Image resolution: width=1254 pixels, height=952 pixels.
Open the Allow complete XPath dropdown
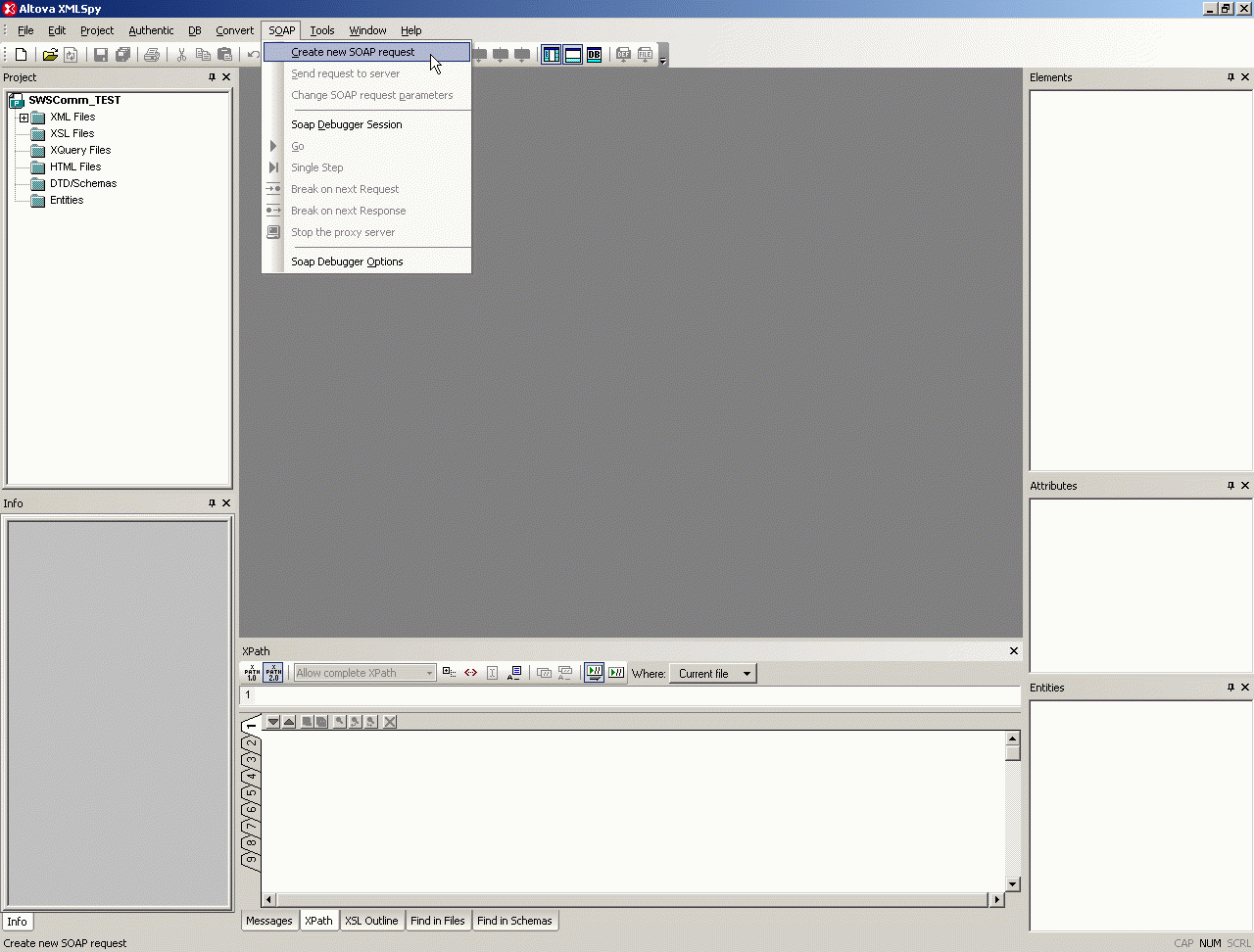point(364,673)
